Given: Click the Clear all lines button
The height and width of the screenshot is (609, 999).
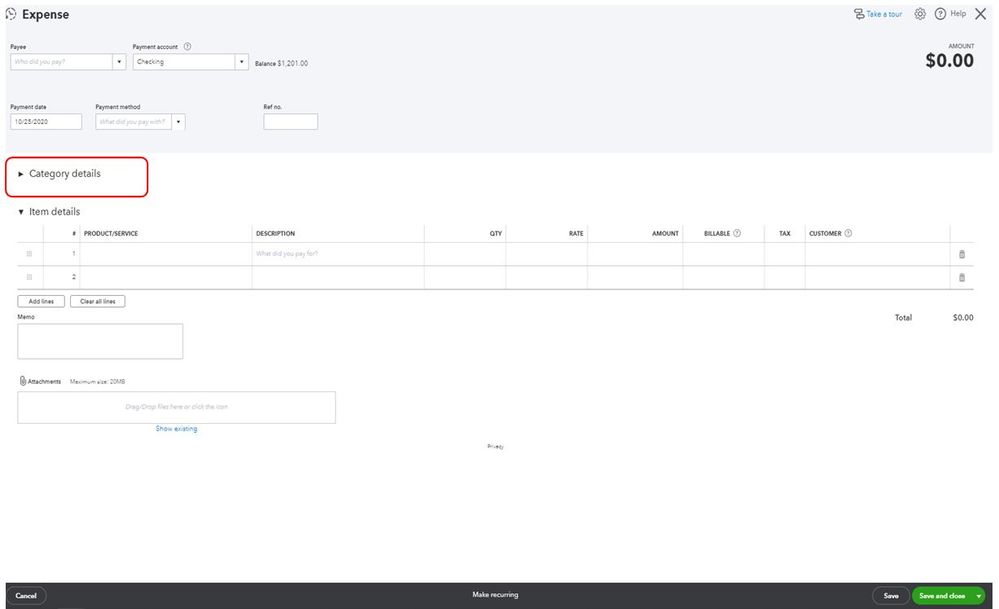Looking at the screenshot, I should (x=97, y=301).
